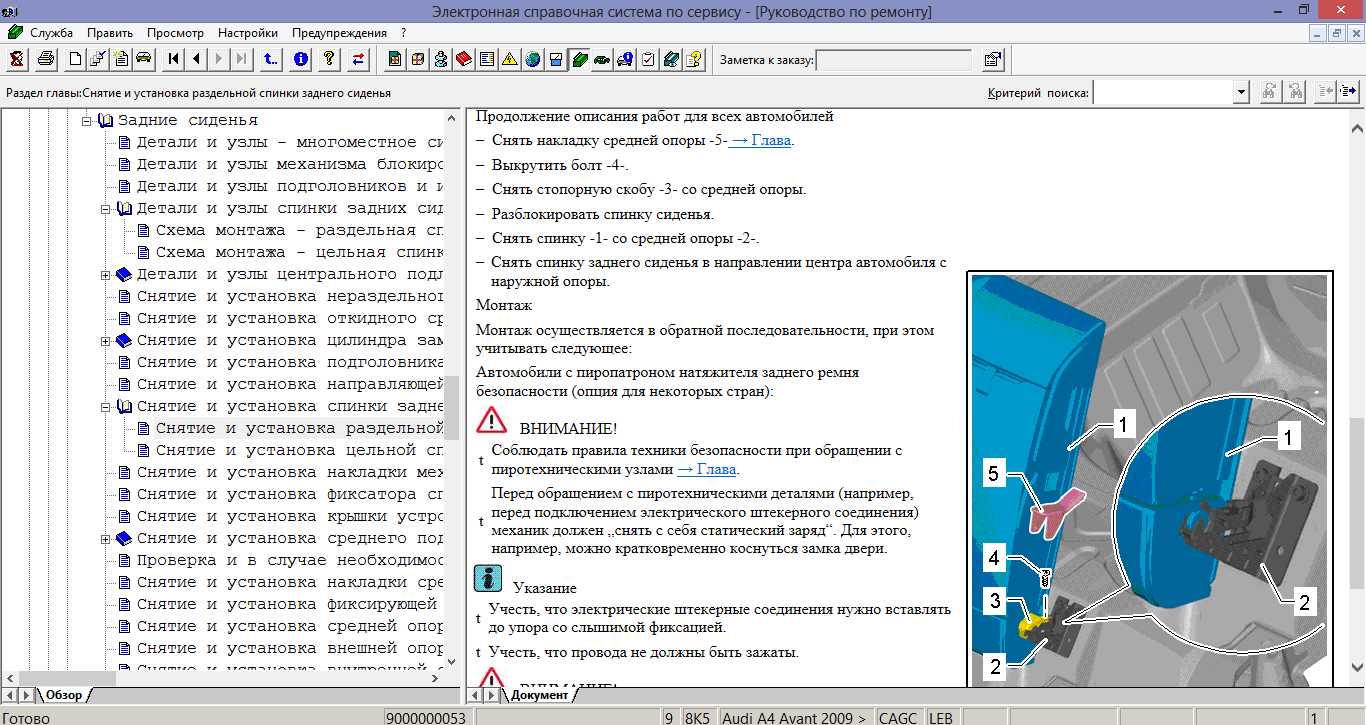
Task: Expand 'Детали и узлы центрального под' node
Action: coord(106,275)
